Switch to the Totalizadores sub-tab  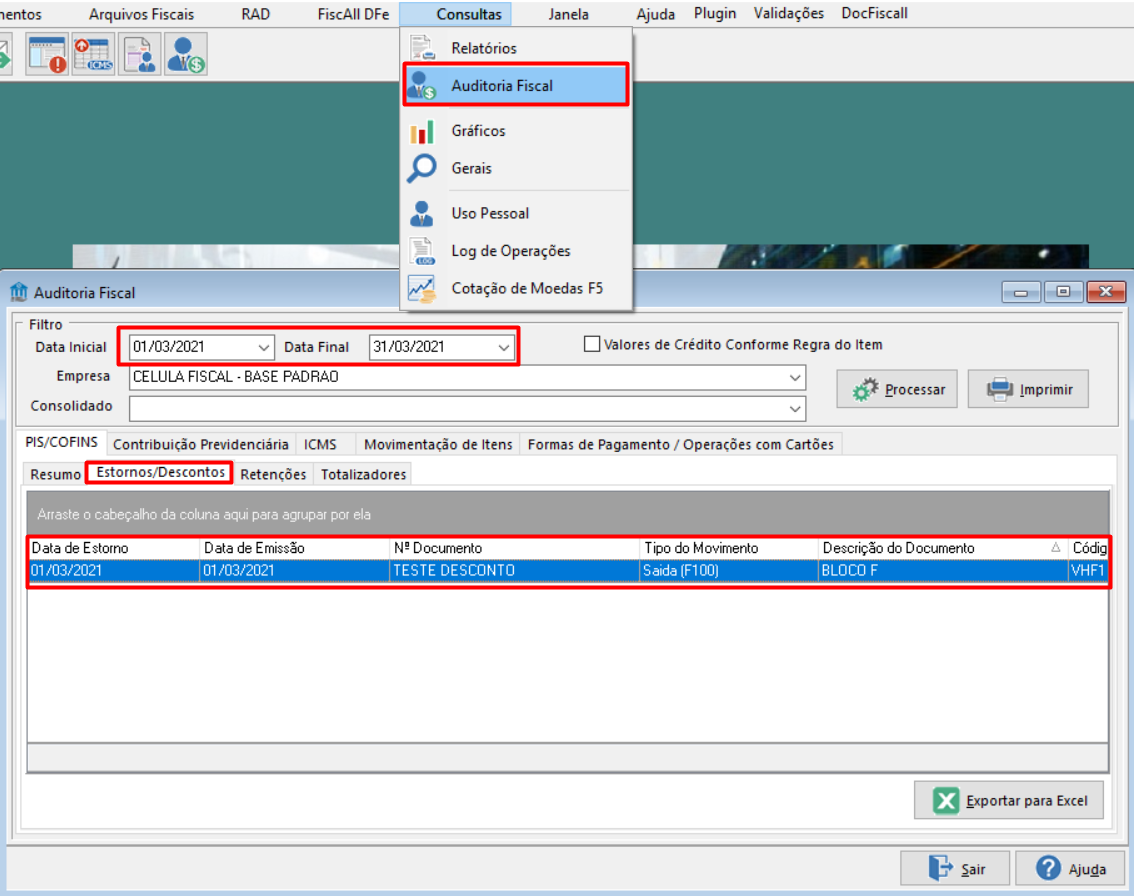[363, 474]
